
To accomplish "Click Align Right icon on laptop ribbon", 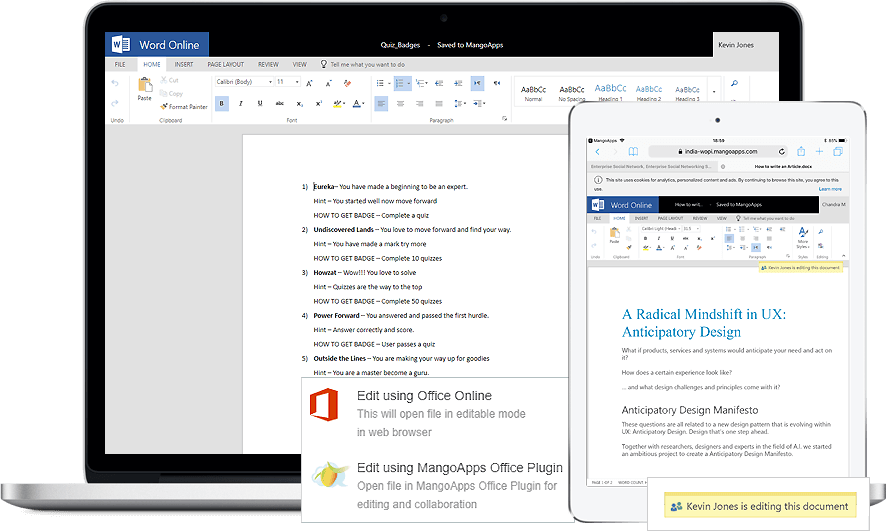I will click(419, 103).
